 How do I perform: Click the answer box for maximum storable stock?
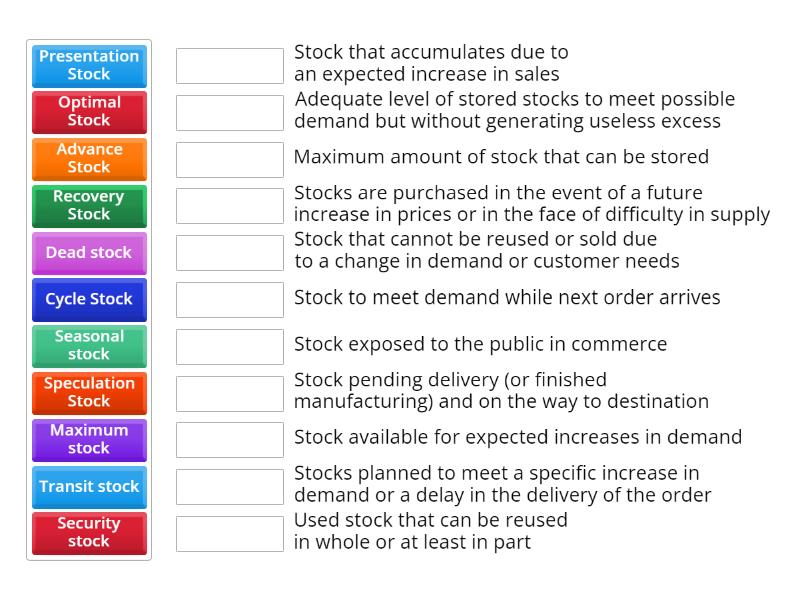tap(229, 158)
